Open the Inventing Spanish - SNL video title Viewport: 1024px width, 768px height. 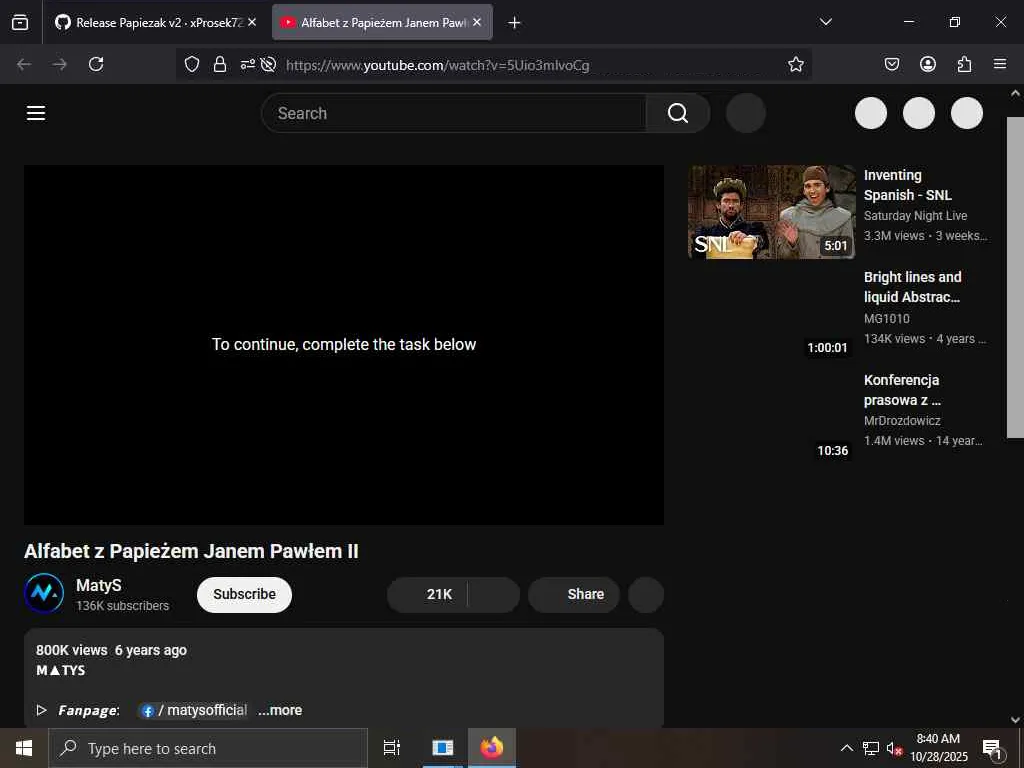[x=908, y=185]
